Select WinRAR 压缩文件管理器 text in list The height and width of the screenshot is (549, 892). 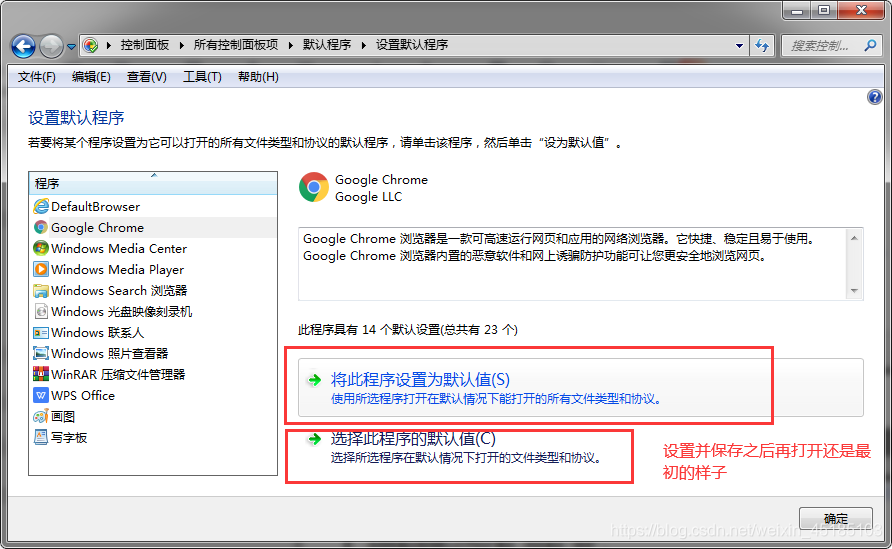click(118, 374)
